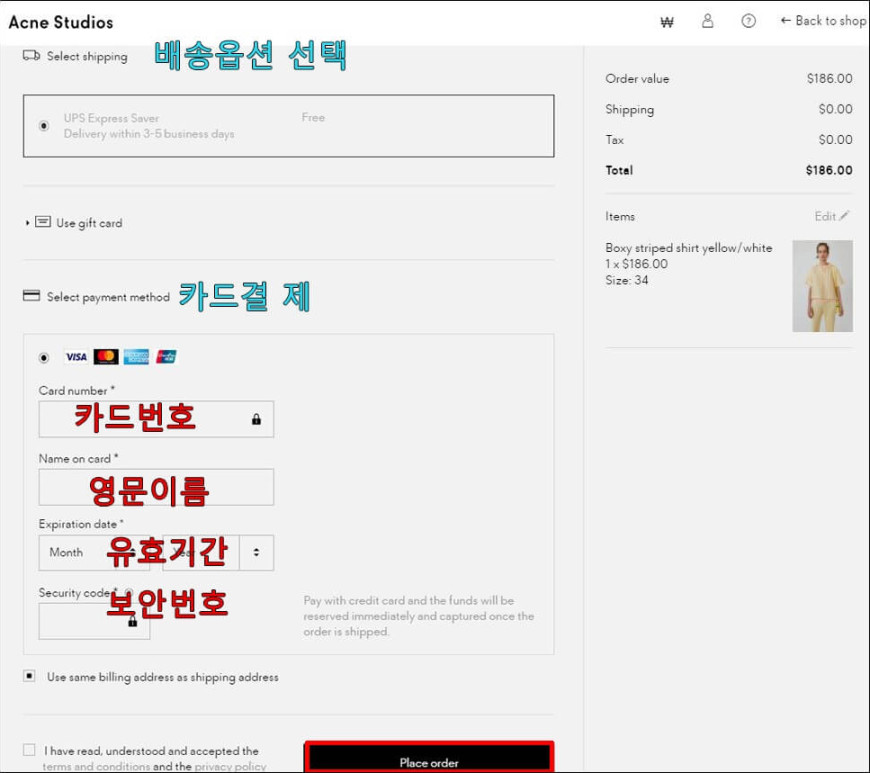The height and width of the screenshot is (773, 870).
Task: Click the shipping truck icon
Action: (31, 55)
